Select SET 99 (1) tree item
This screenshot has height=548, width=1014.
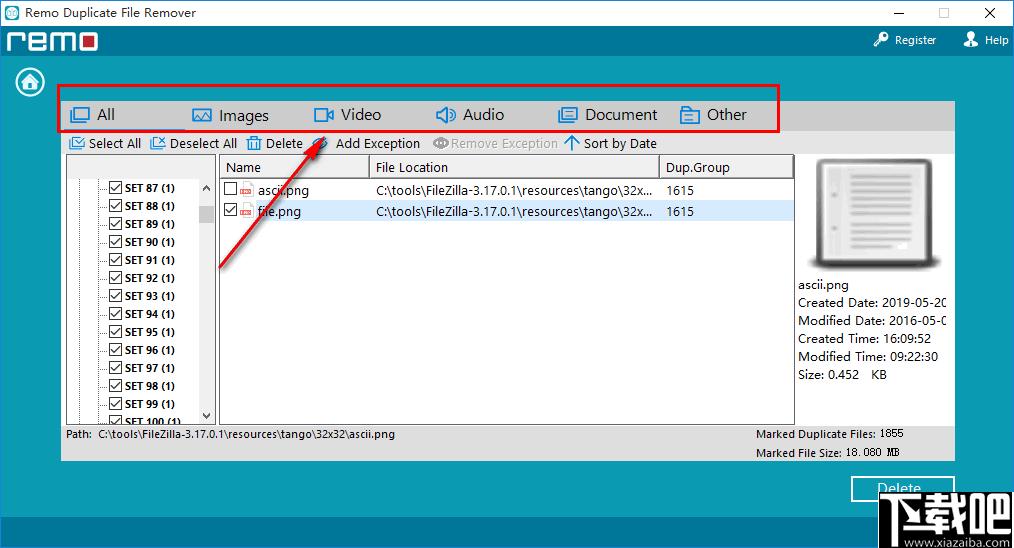pyautogui.click(x=149, y=404)
